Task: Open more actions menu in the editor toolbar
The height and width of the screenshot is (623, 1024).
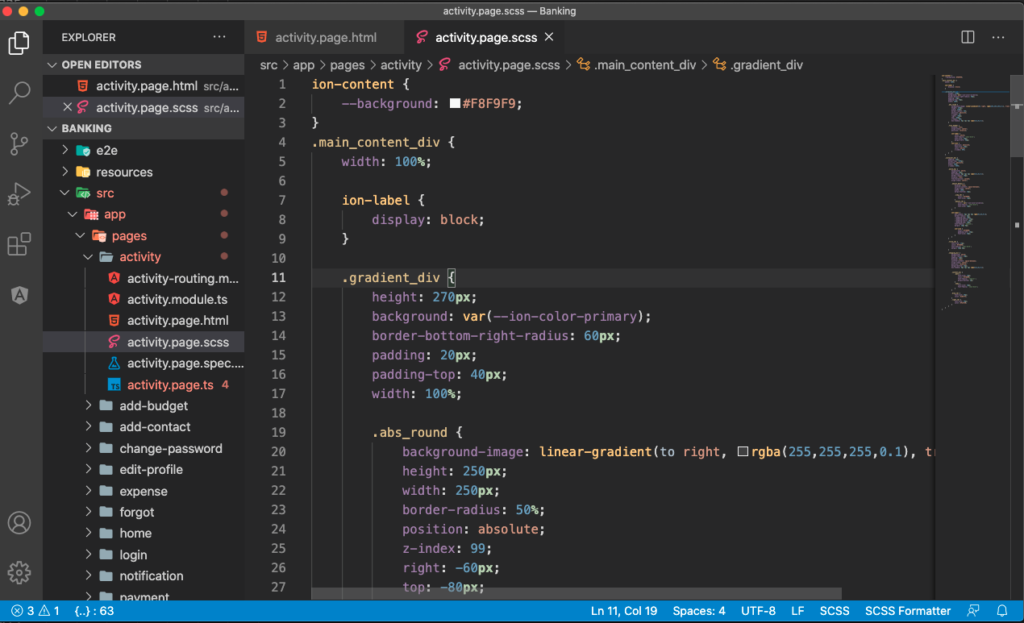Action: pyautogui.click(x=997, y=37)
